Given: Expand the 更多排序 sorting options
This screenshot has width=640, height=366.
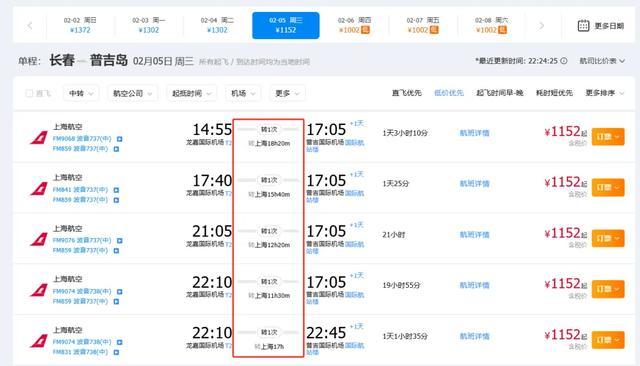Looking at the screenshot, I should 604,93.
